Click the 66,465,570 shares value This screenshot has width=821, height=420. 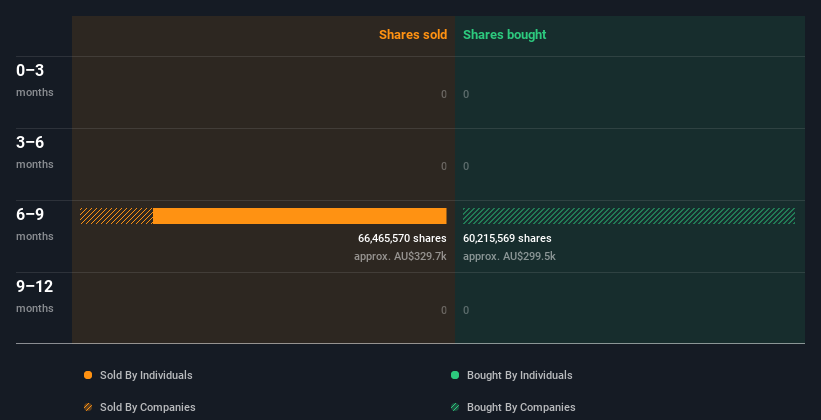tap(402, 238)
